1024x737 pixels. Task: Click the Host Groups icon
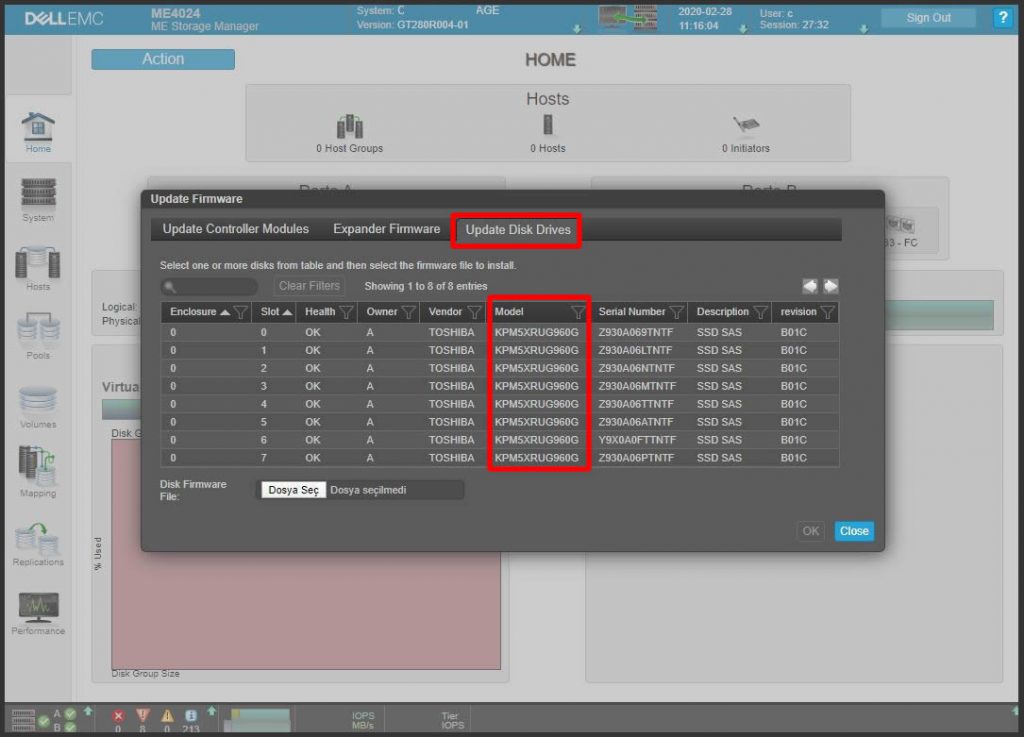tap(349, 126)
